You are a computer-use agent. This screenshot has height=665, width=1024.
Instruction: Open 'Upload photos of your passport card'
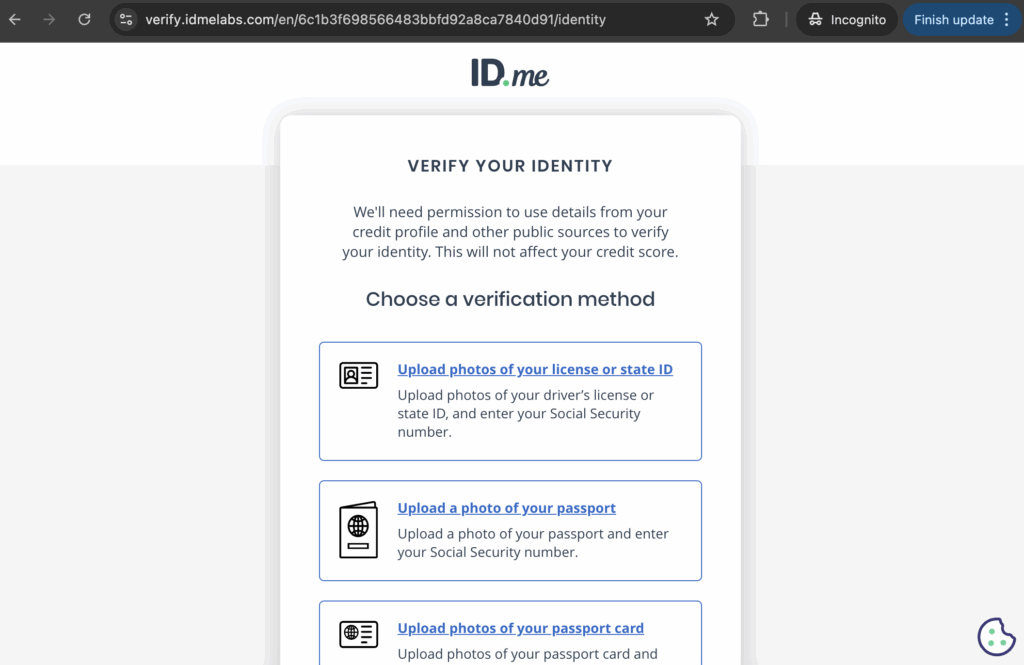coord(520,629)
